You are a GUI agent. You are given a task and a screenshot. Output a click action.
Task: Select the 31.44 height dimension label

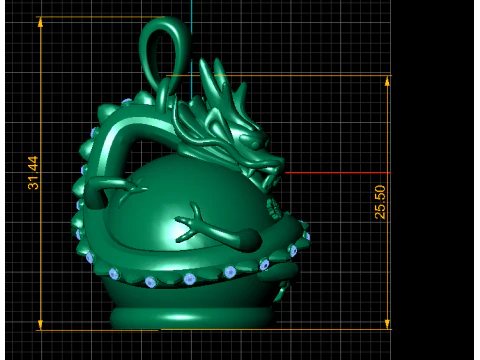click(x=33, y=173)
